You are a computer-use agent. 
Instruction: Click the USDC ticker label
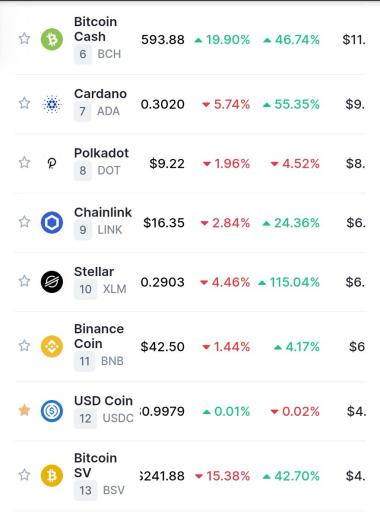118,418
